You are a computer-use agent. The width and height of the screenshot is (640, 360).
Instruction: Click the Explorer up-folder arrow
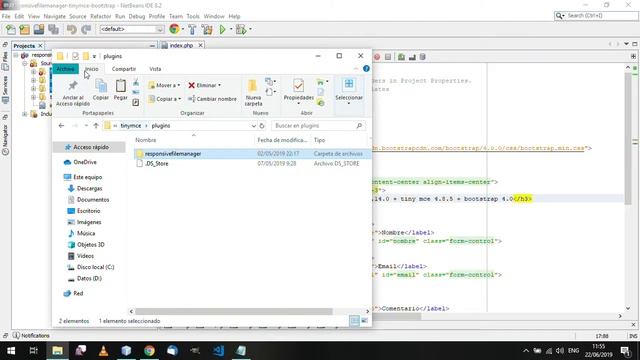[x=96, y=126]
